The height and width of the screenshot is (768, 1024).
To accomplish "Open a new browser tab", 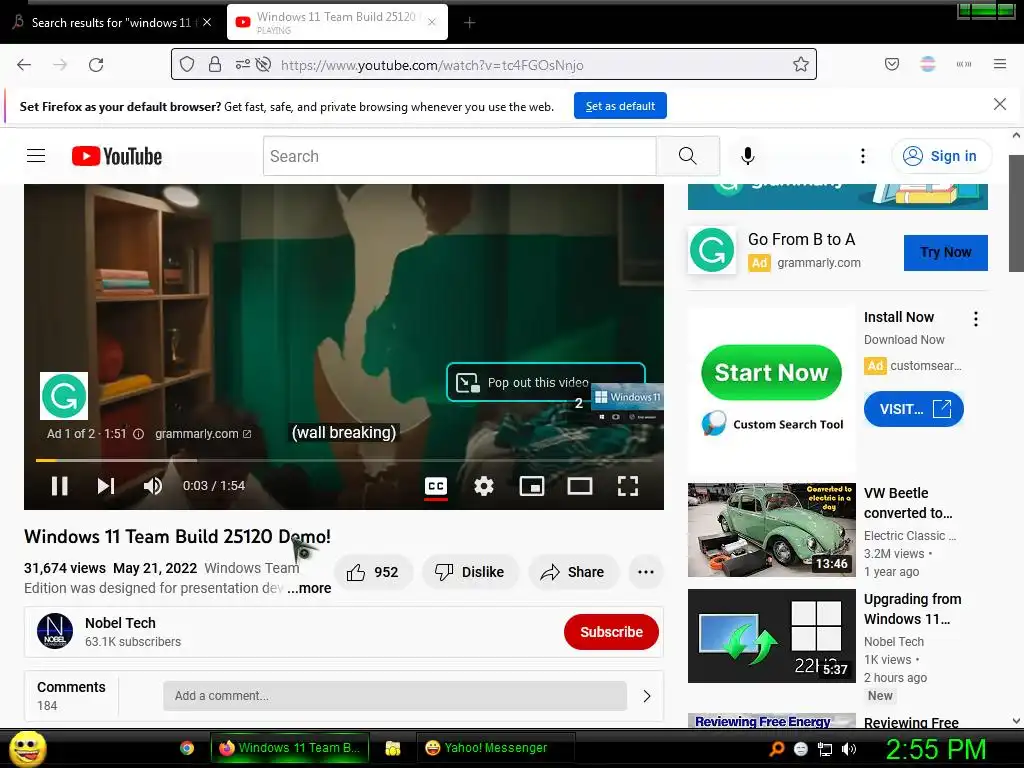I will (x=469, y=23).
